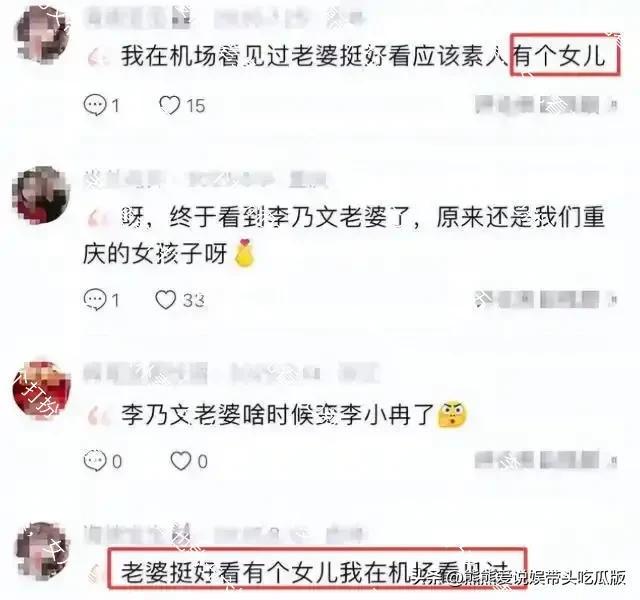The width and height of the screenshot is (640, 600).
Task: Click quote mark icon before 李乃文老婆啥时候 comment
Action: point(99,416)
